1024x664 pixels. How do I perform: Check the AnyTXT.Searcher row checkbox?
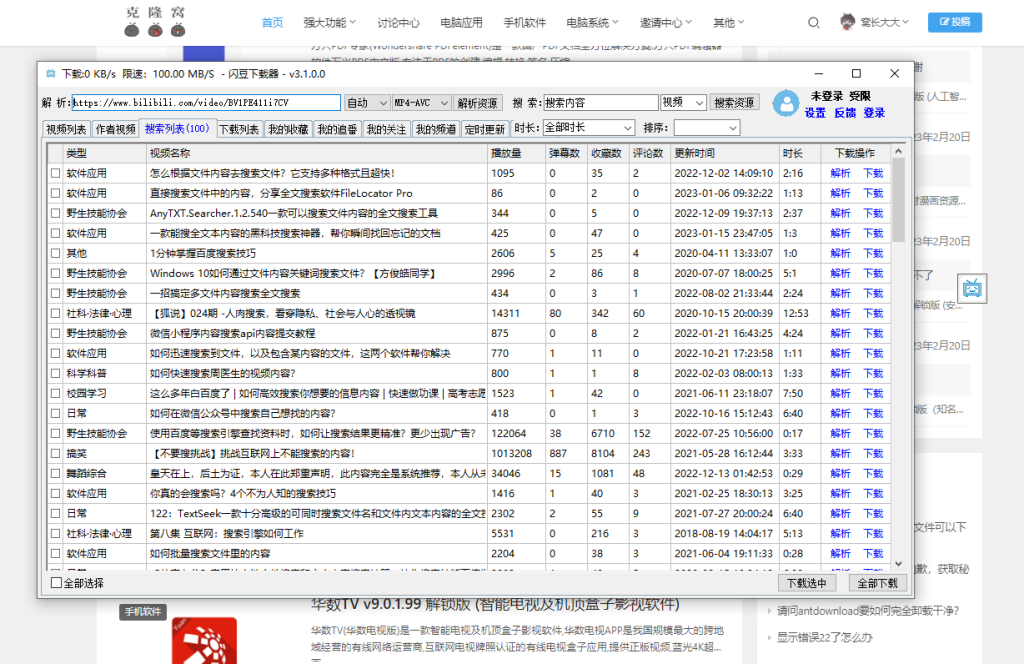pyautogui.click(x=56, y=213)
